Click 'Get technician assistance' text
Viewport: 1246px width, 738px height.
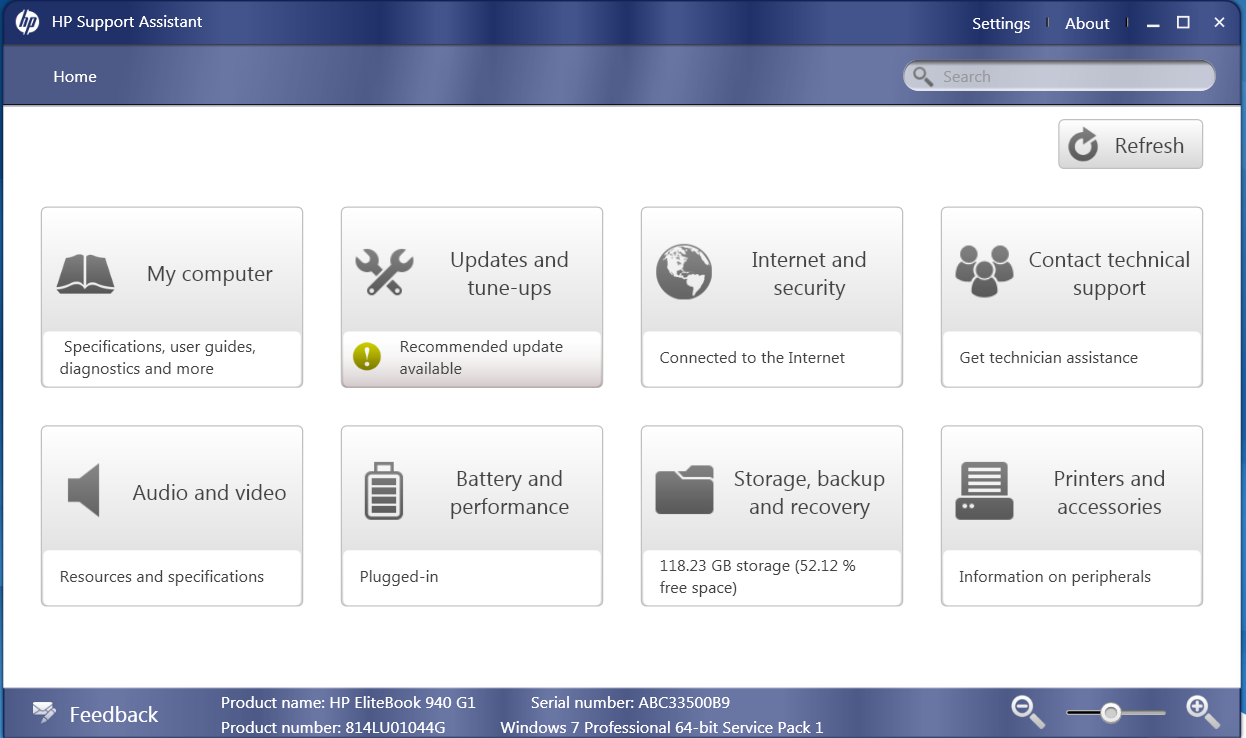click(1048, 358)
